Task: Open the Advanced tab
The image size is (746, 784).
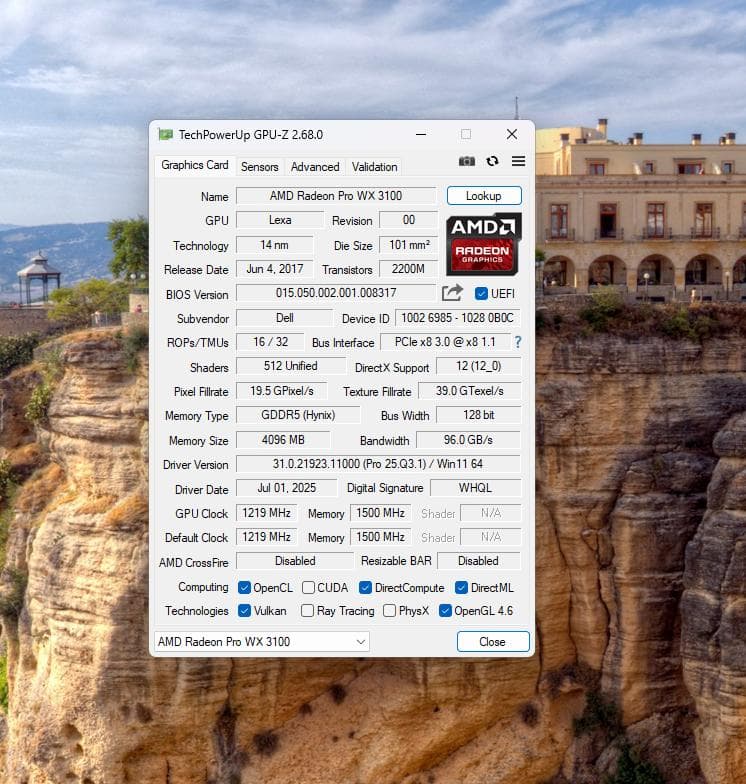Action: [315, 166]
